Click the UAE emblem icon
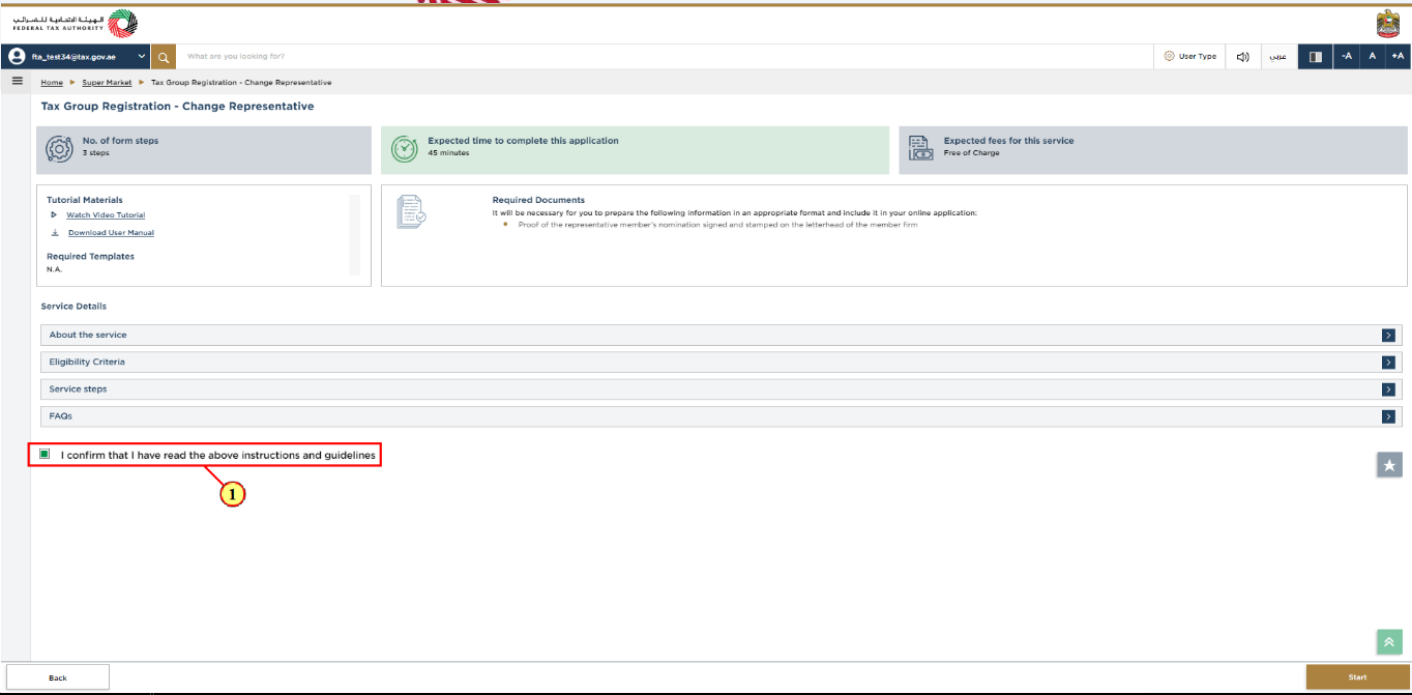1412x695 pixels. [1388, 24]
